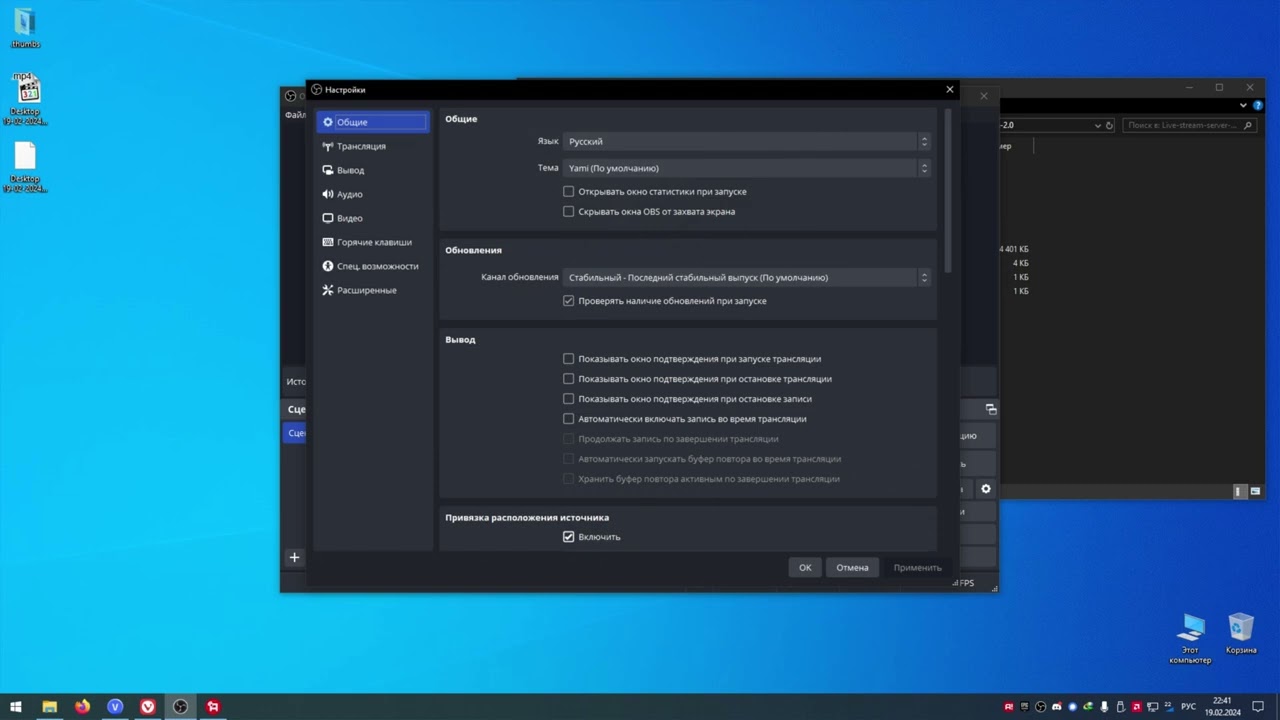
Task: Open the Файл menu in the OBS window
Action: 295,115
